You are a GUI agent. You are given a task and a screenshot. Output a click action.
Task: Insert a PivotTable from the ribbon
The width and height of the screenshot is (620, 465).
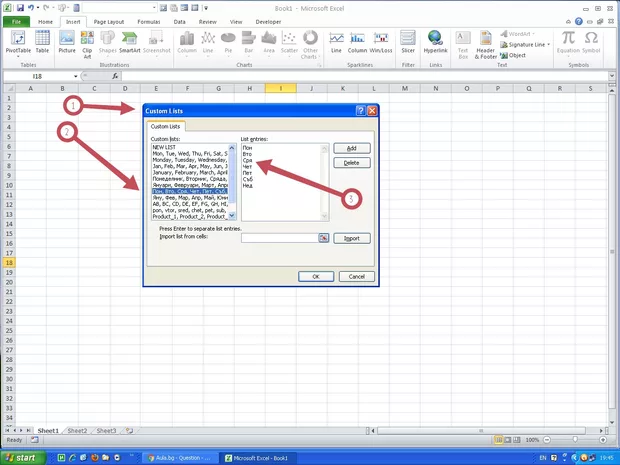pos(17,42)
